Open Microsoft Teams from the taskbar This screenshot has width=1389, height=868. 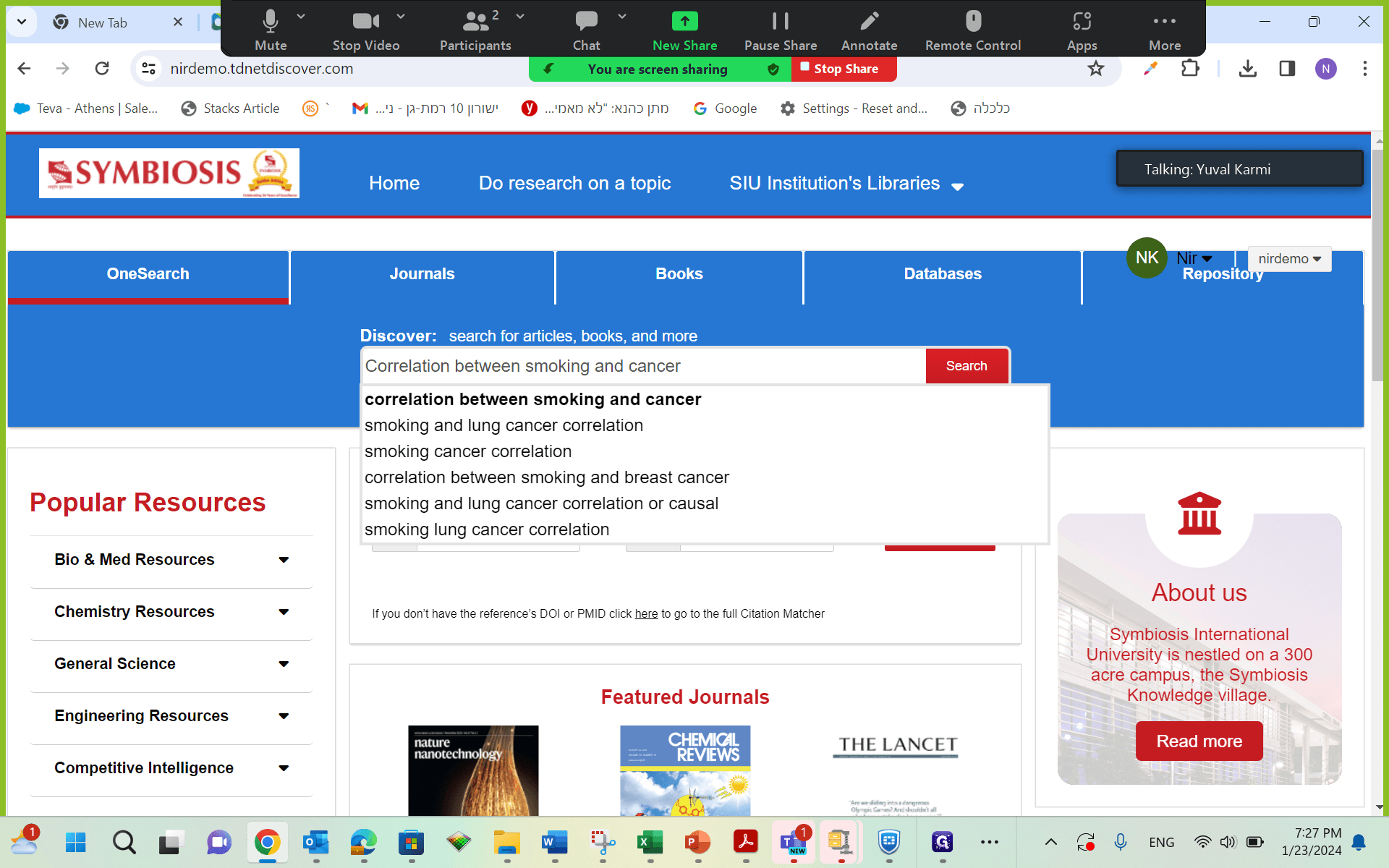(x=794, y=842)
